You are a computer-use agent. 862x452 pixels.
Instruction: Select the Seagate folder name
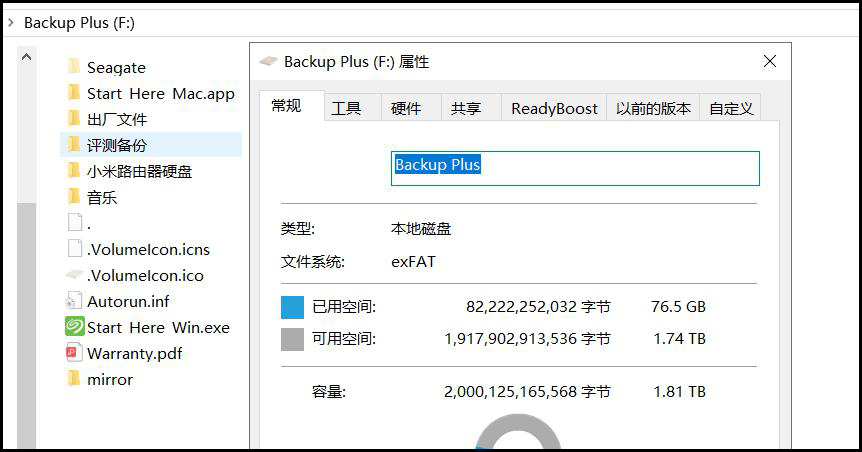(117, 67)
